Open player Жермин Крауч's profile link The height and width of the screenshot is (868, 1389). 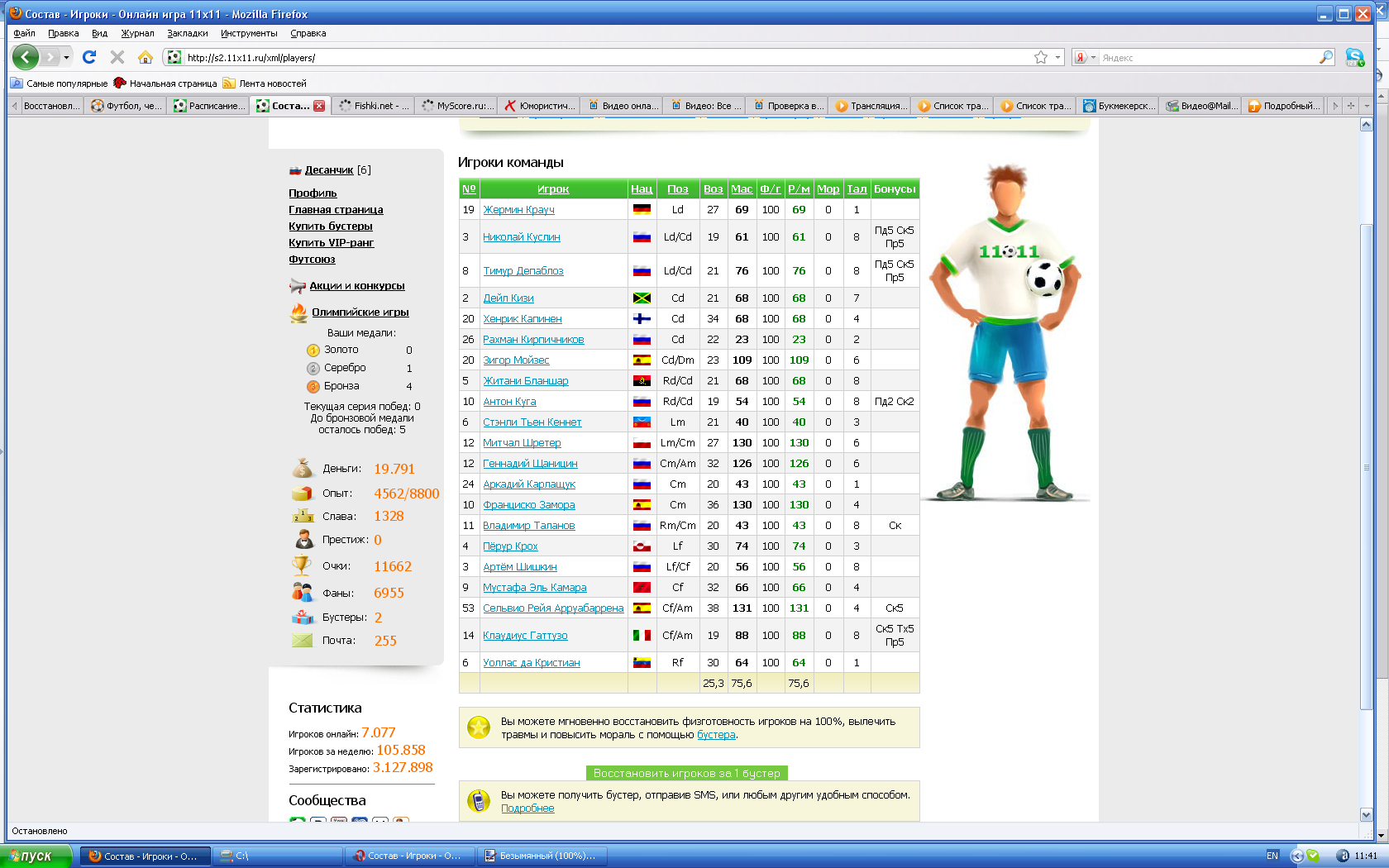point(518,210)
